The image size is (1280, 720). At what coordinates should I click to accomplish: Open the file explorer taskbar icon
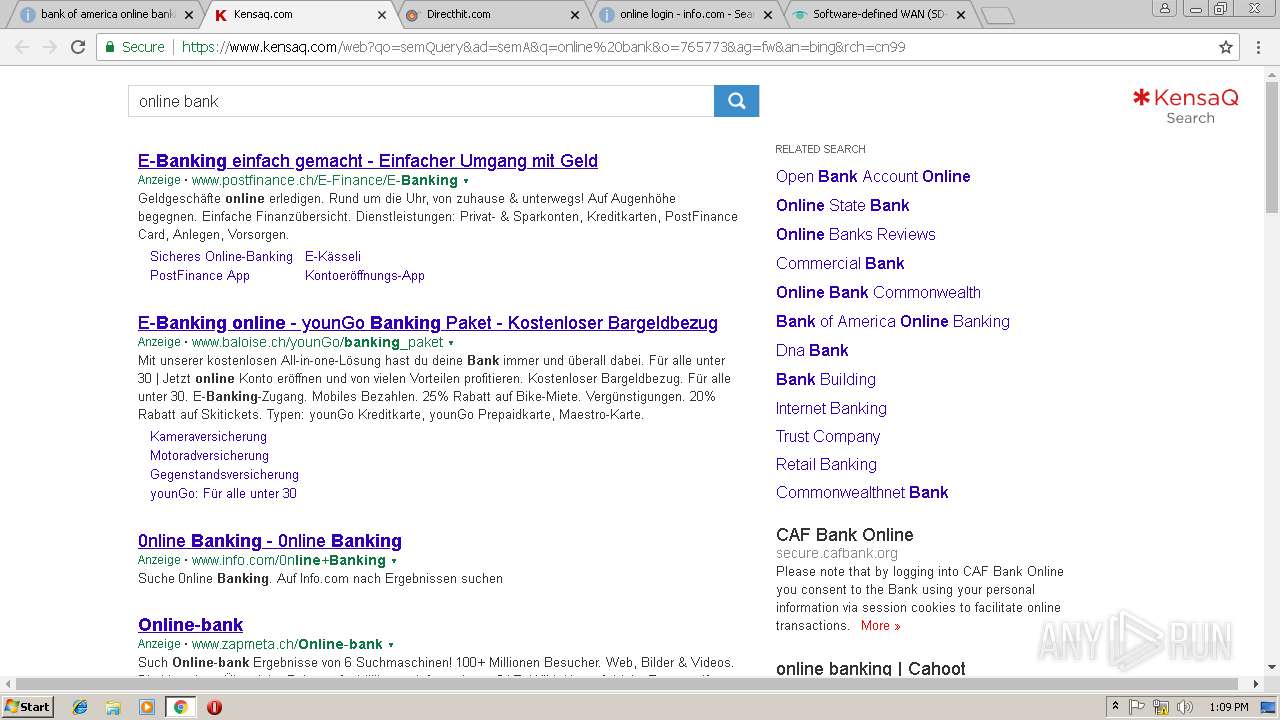(x=113, y=707)
